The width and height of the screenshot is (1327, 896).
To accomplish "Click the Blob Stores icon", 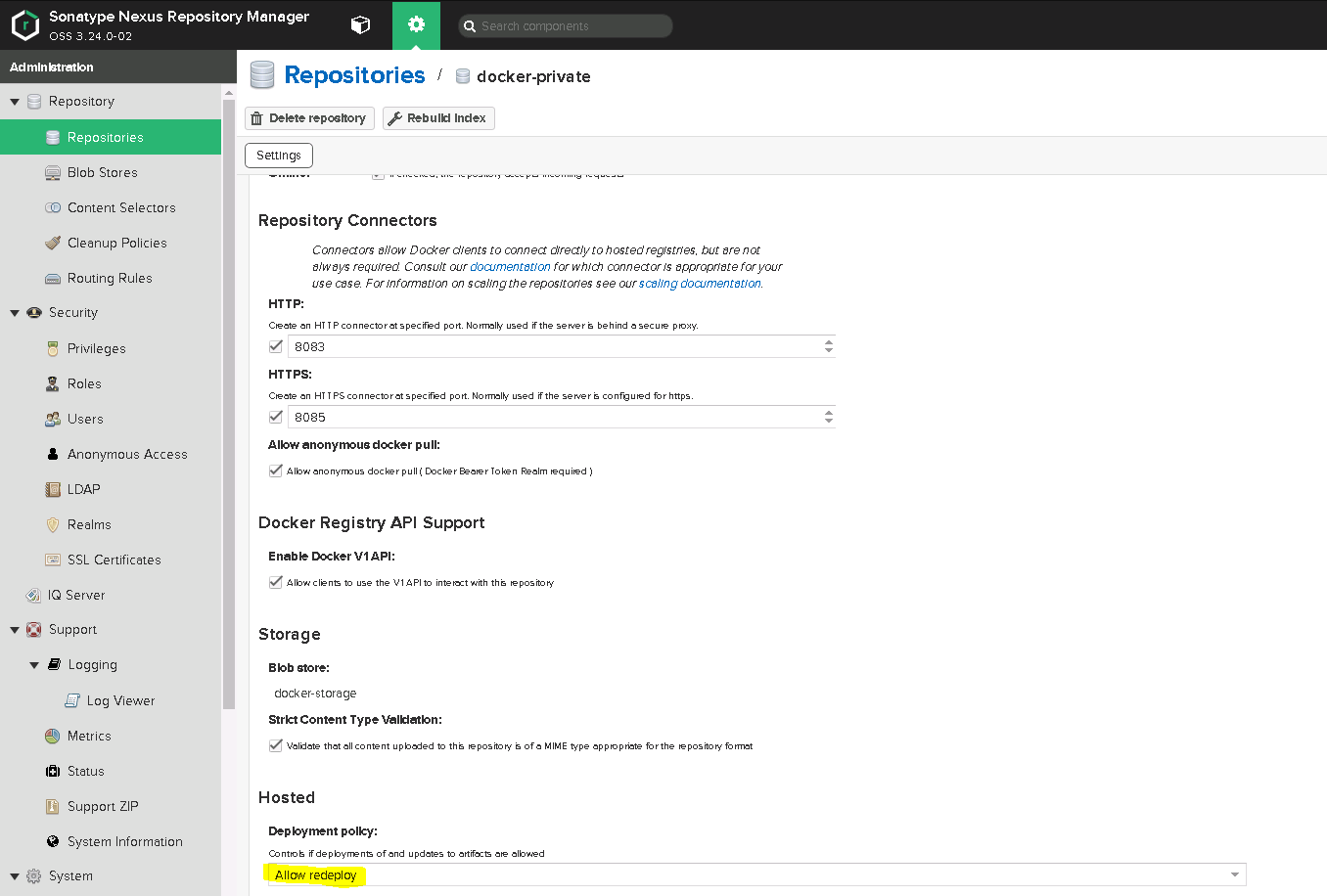I will pyautogui.click(x=53, y=172).
